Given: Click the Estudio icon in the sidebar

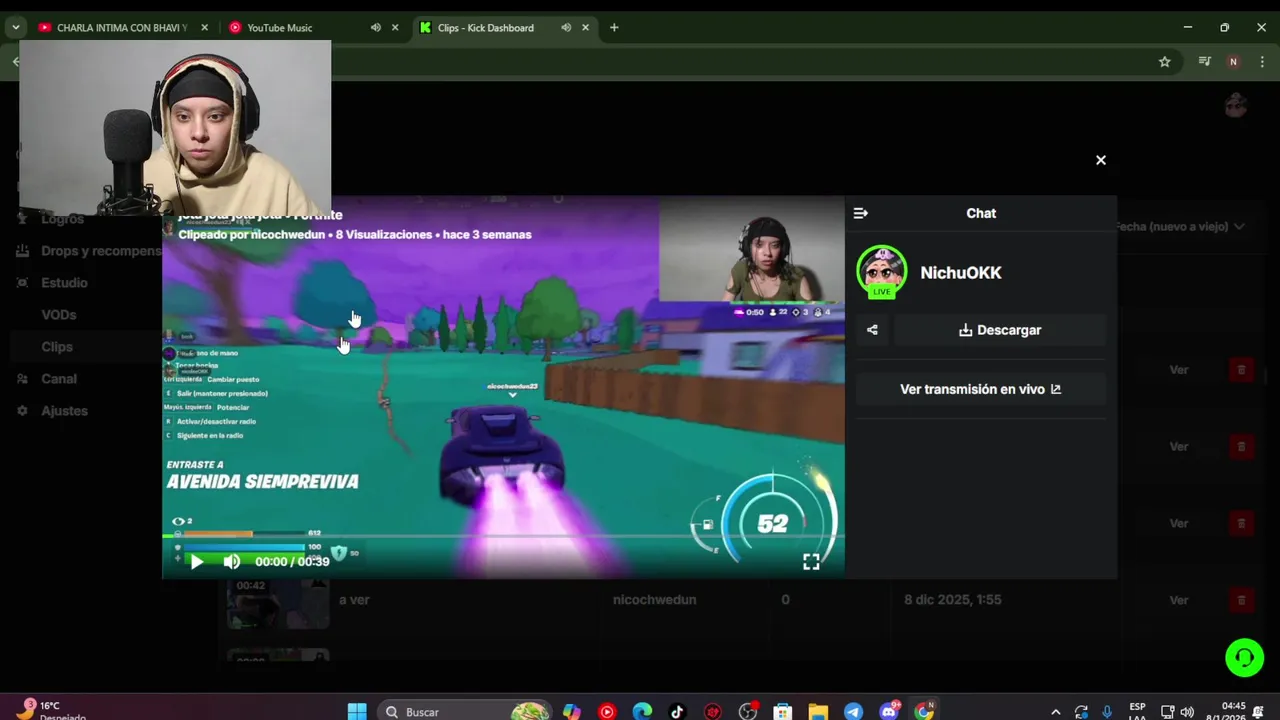Looking at the screenshot, I should pos(22,283).
